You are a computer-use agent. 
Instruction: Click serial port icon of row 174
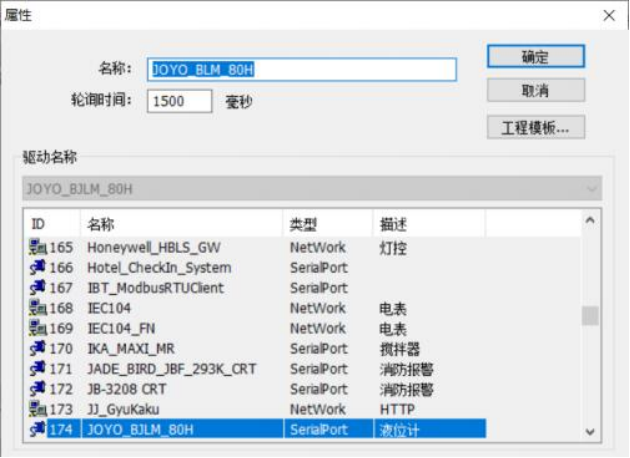38,429
